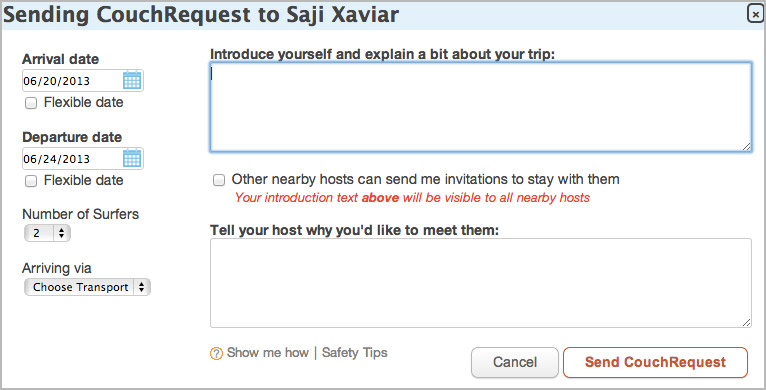The width and height of the screenshot is (766, 390).
Task: Allow nearby hosts to send invitations
Action: (x=219, y=180)
